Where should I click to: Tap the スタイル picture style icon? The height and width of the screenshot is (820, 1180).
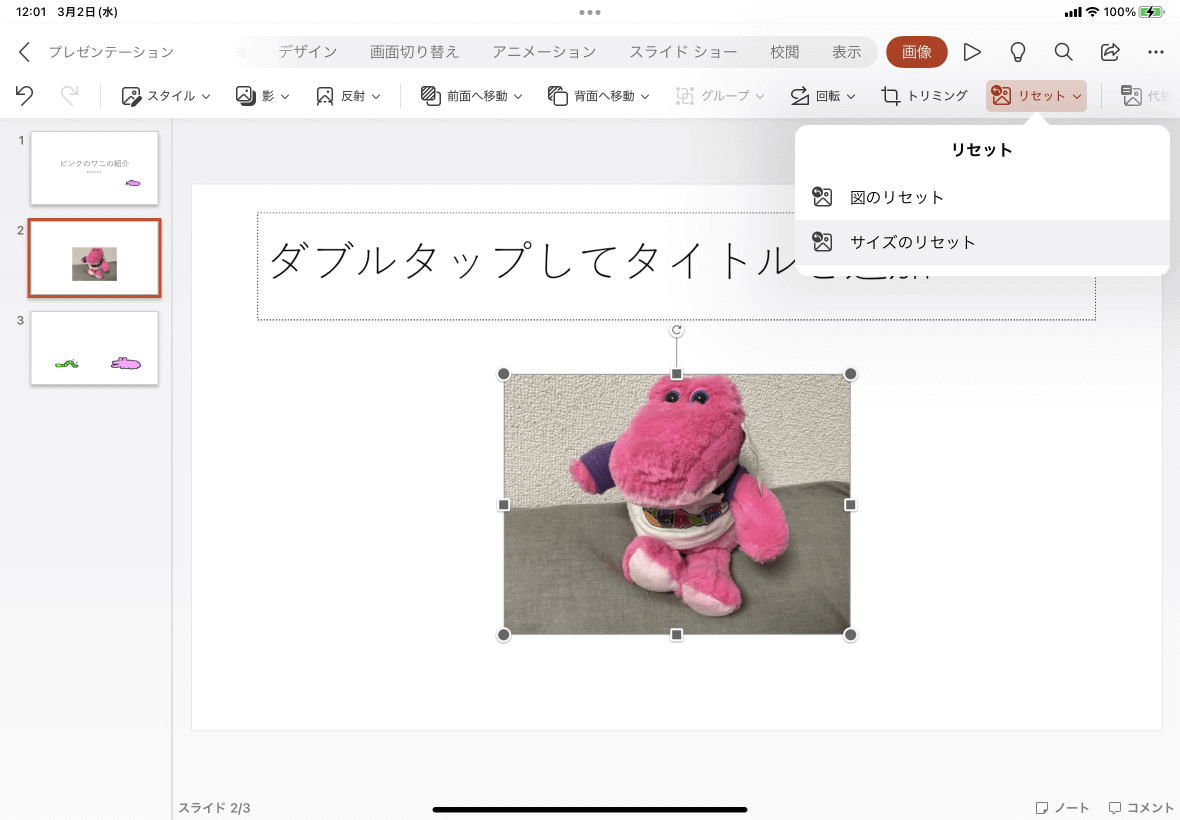click(131, 96)
